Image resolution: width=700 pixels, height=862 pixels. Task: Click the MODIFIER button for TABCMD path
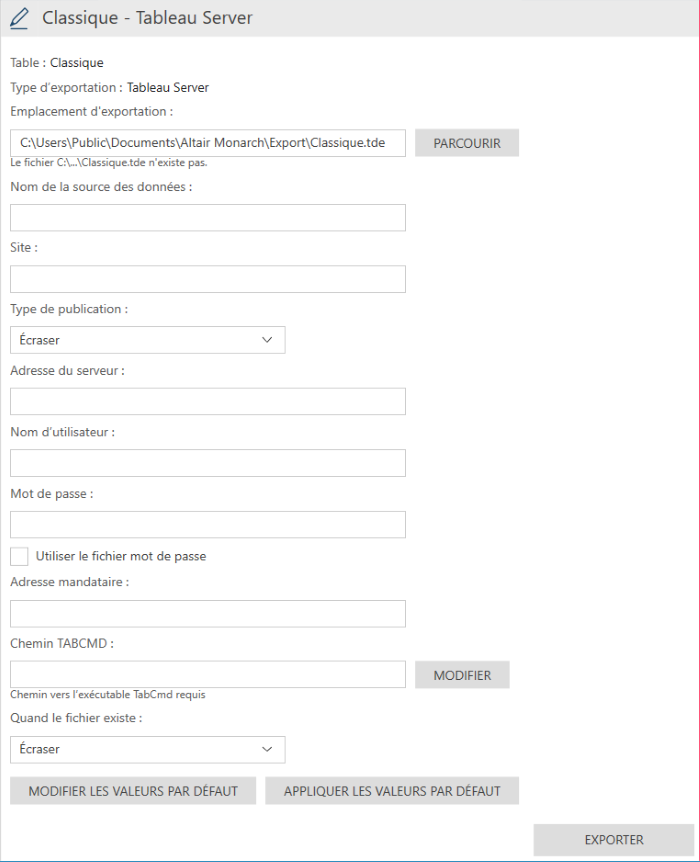462,675
